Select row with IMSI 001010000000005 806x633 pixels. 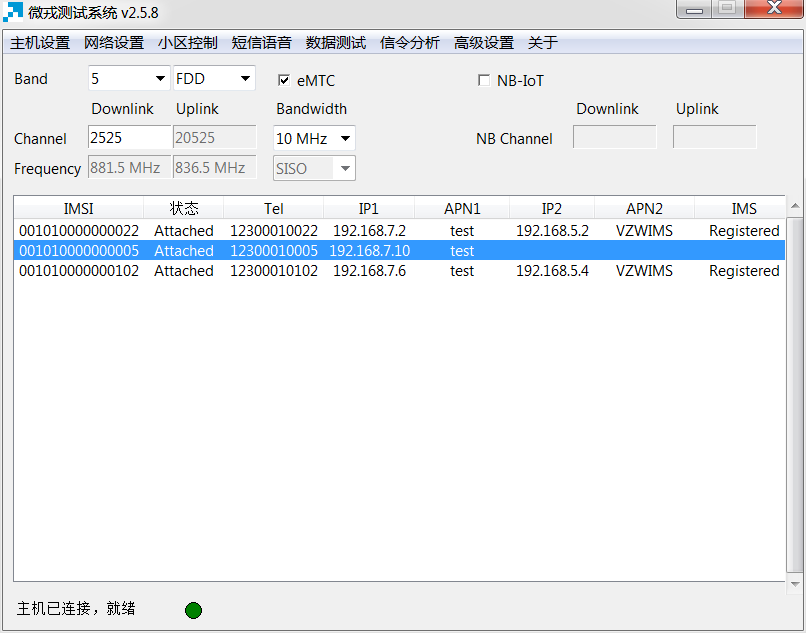[x=399, y=250]
